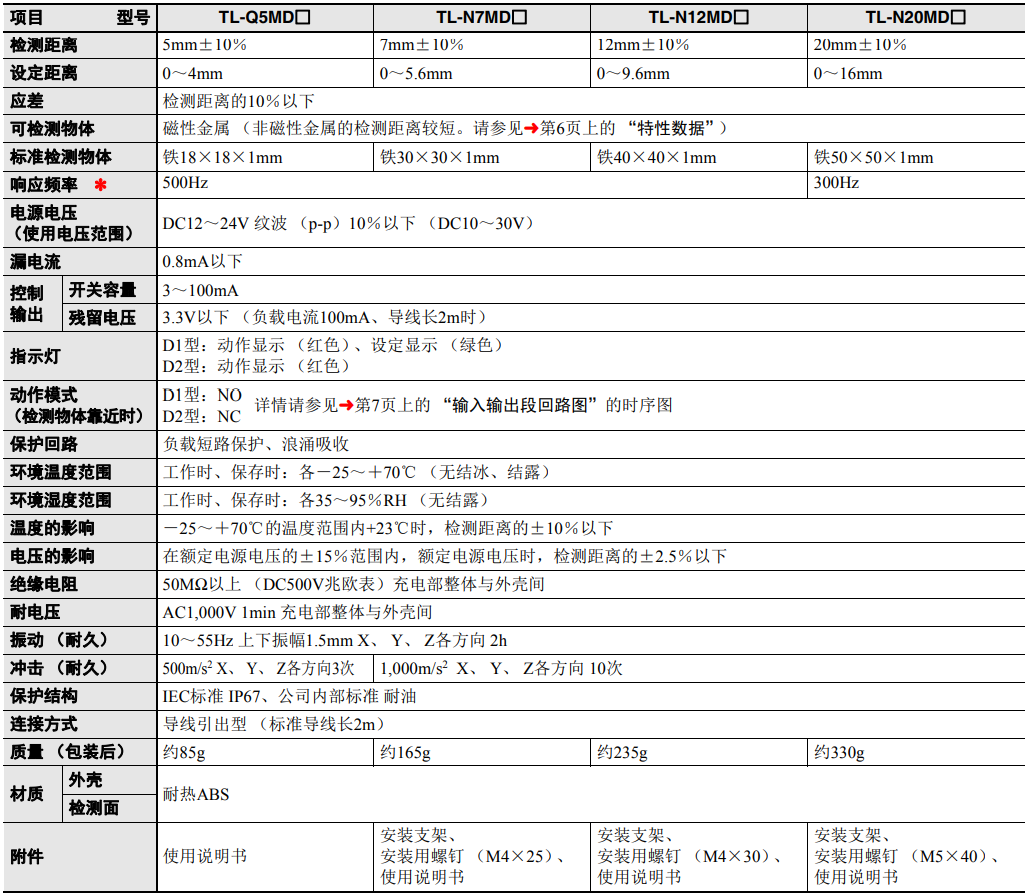Click the 电压的影响 row label

point(52,556)
